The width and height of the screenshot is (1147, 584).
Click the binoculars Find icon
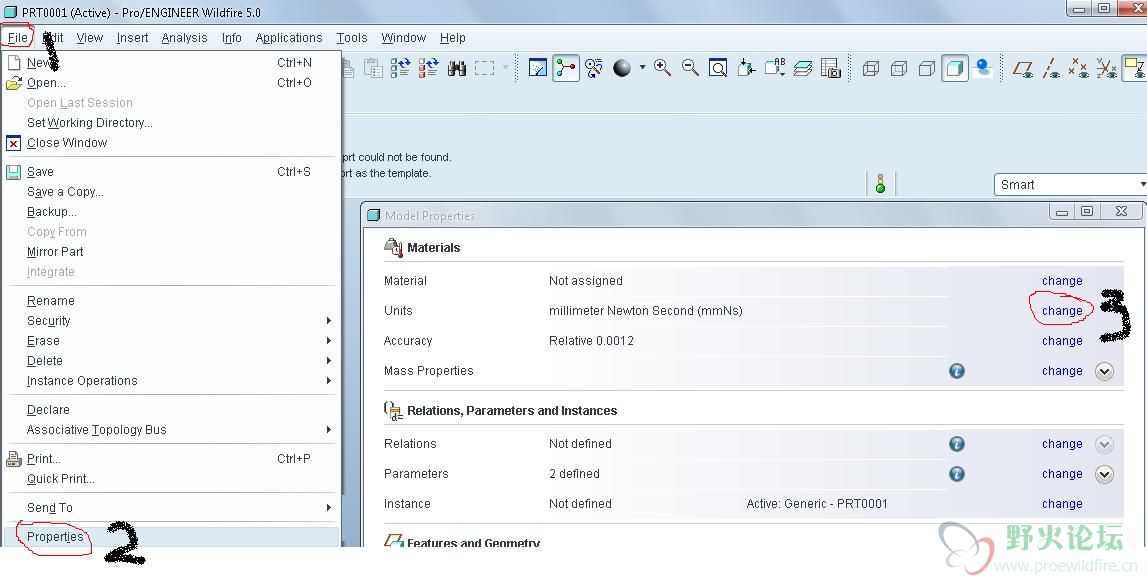point(456,68)
